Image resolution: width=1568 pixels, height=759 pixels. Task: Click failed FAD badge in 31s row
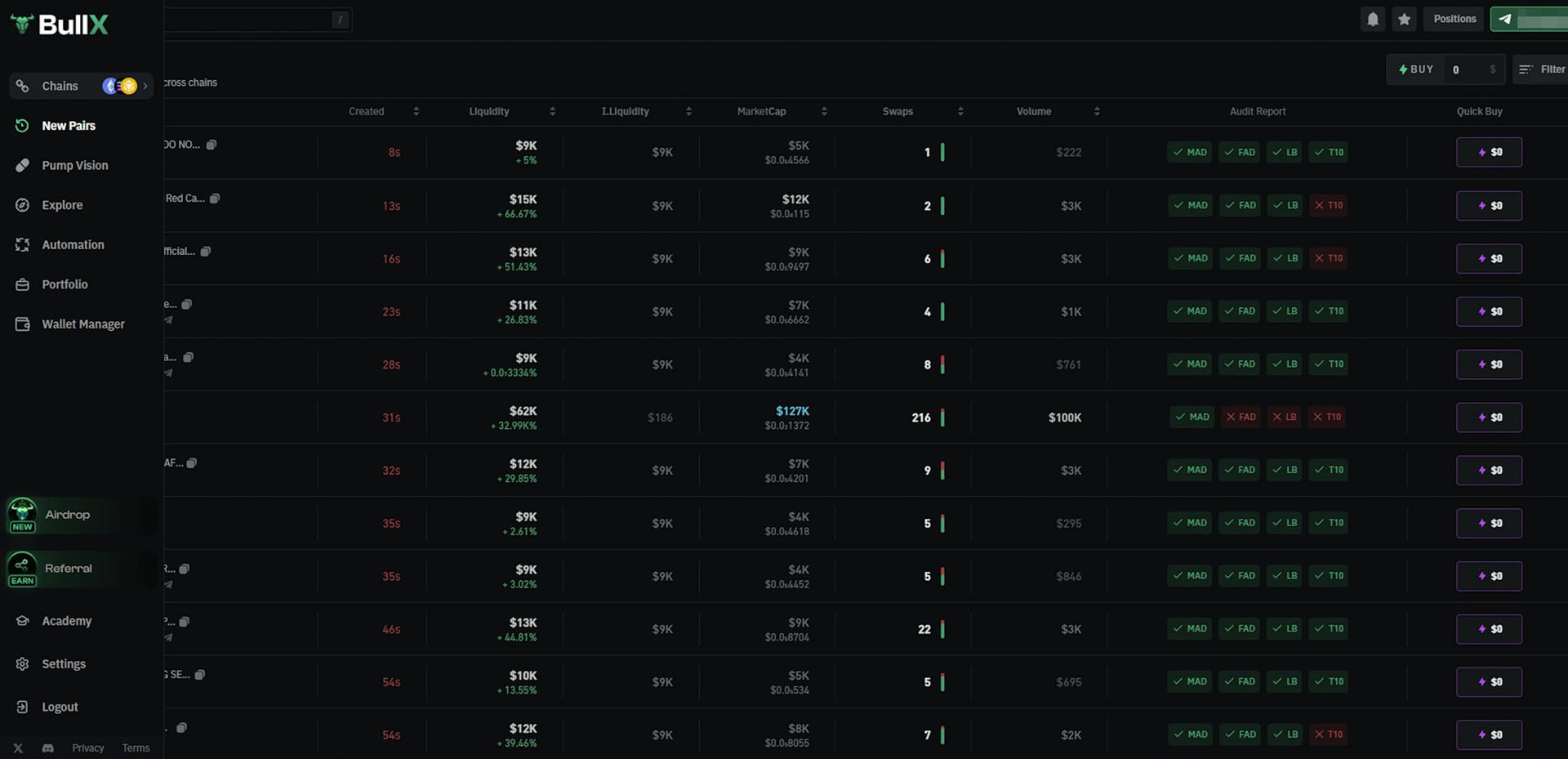coord(1241,417)
